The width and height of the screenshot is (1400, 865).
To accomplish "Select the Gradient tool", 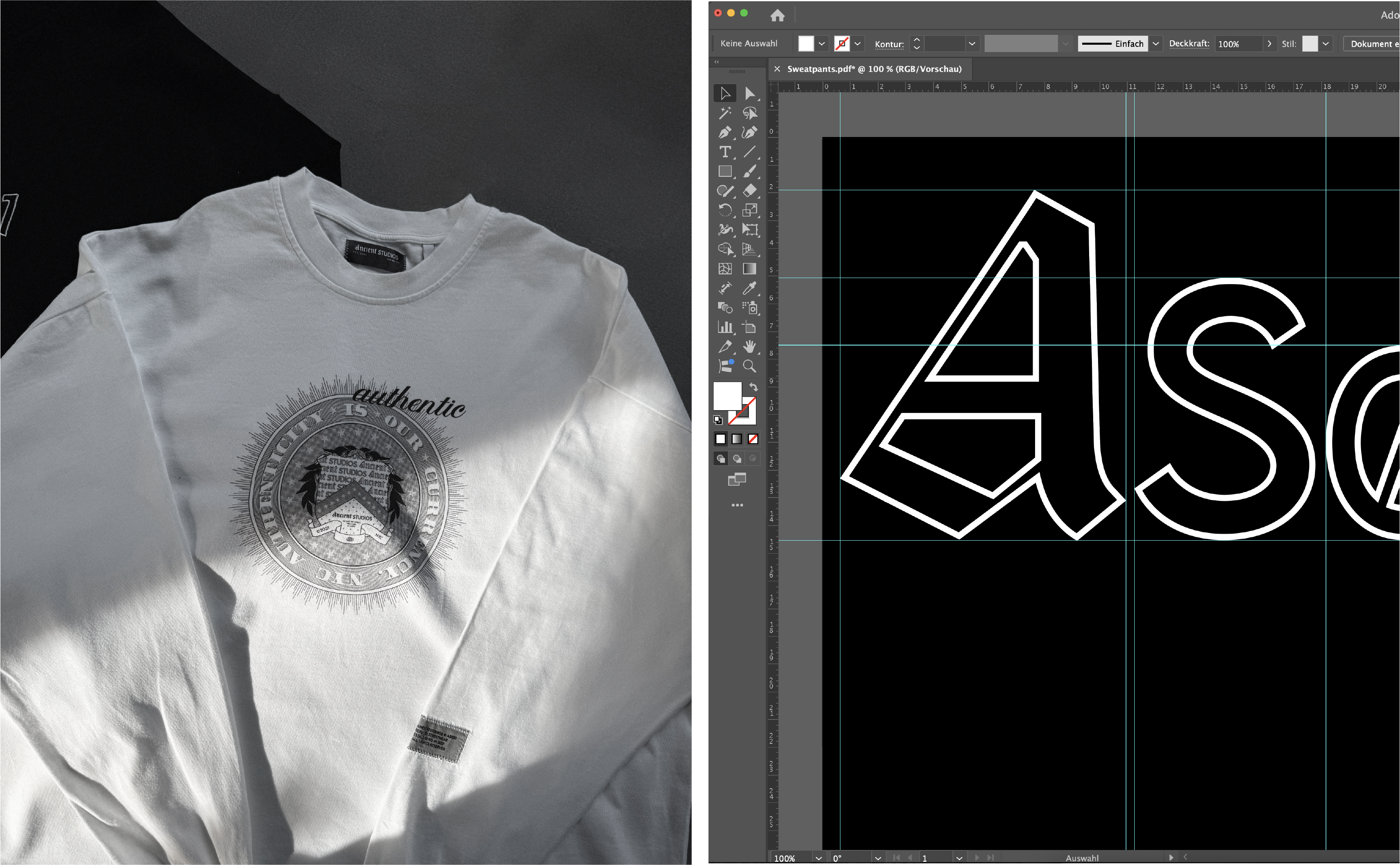I will [x=749, y=269].
